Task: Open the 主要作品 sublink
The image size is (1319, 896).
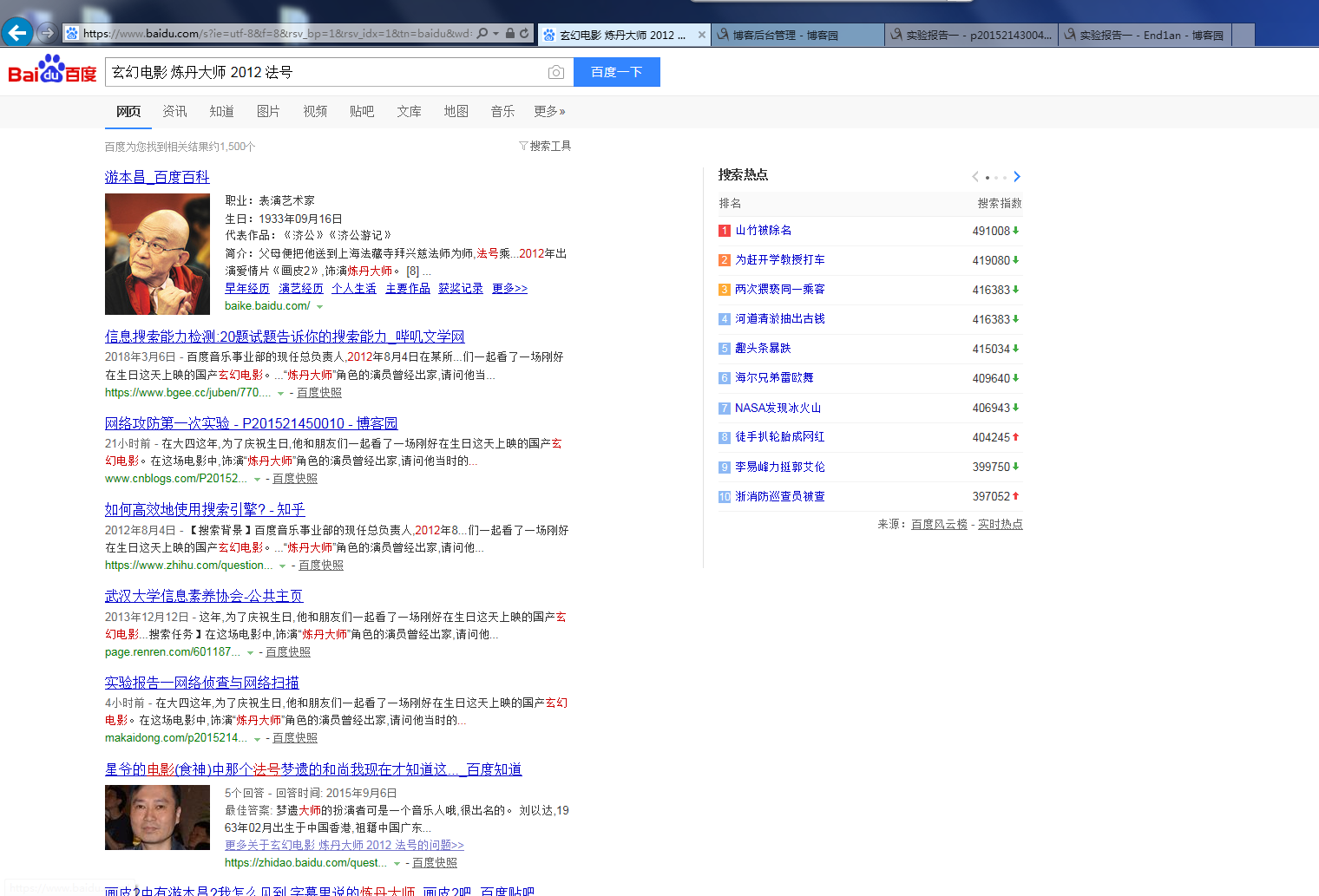Action: point(408,288)
